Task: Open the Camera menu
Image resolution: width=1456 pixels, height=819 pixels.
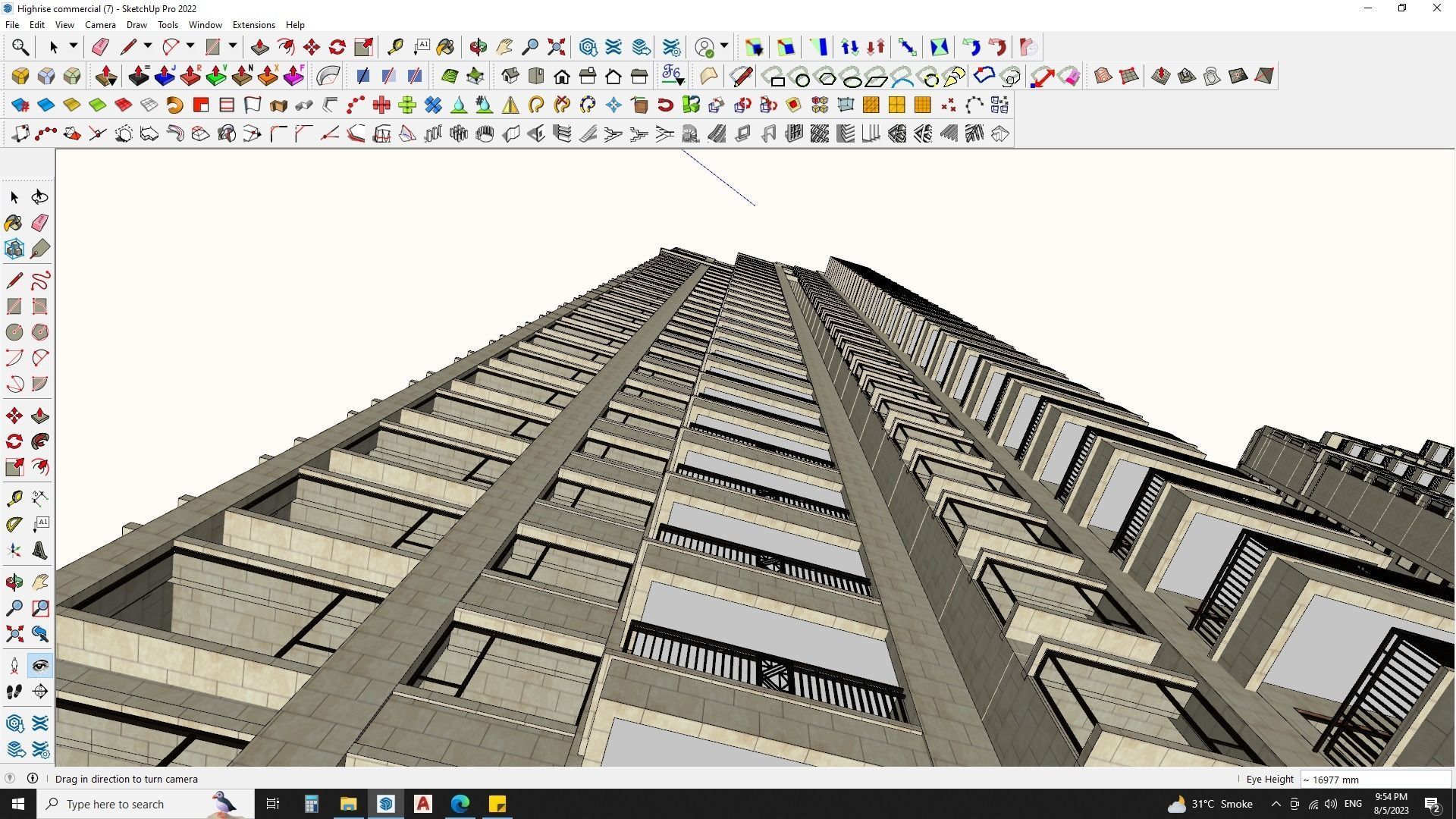Action: pyautogui.click(x=100, y=25)
